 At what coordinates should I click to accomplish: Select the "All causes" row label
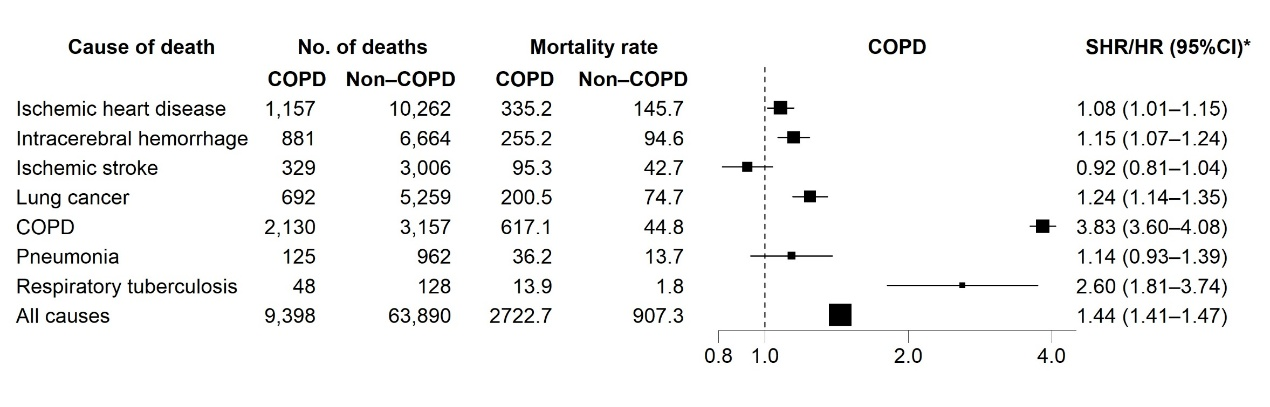pos(63,316)
